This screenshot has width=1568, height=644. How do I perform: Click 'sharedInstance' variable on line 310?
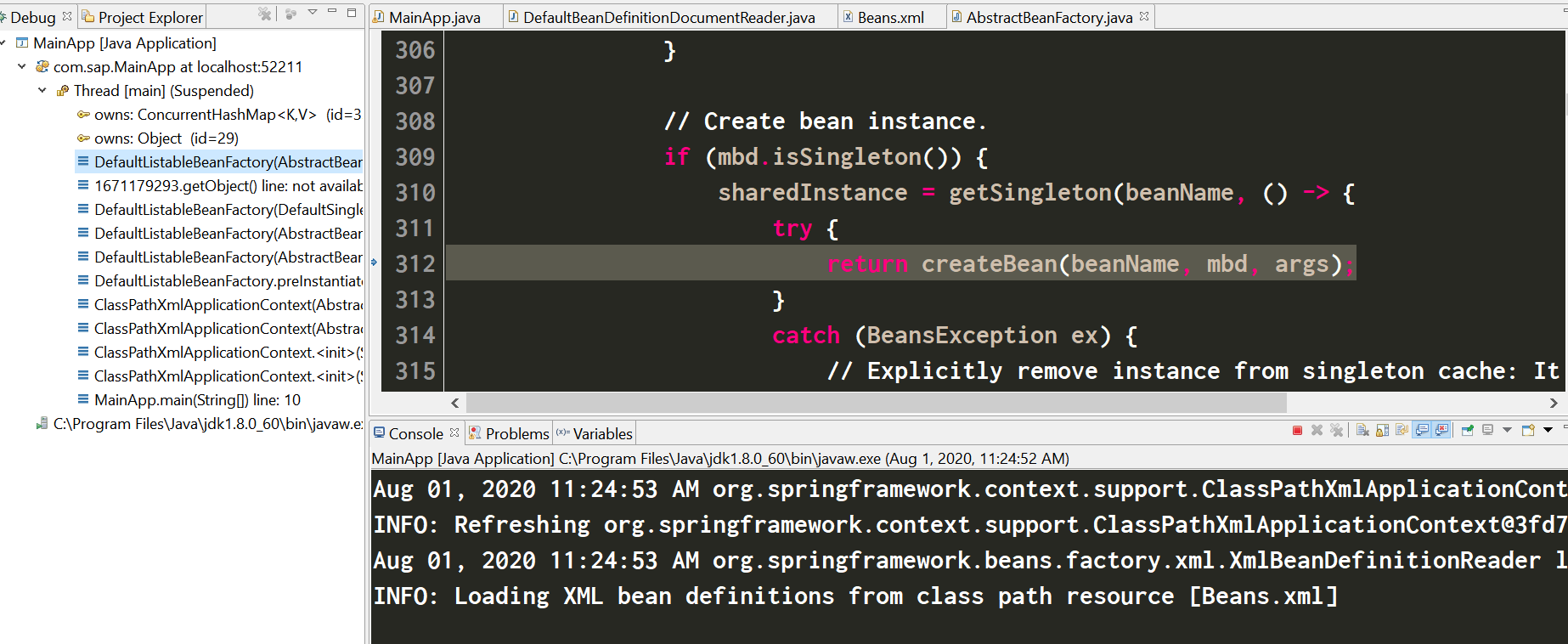813,193
